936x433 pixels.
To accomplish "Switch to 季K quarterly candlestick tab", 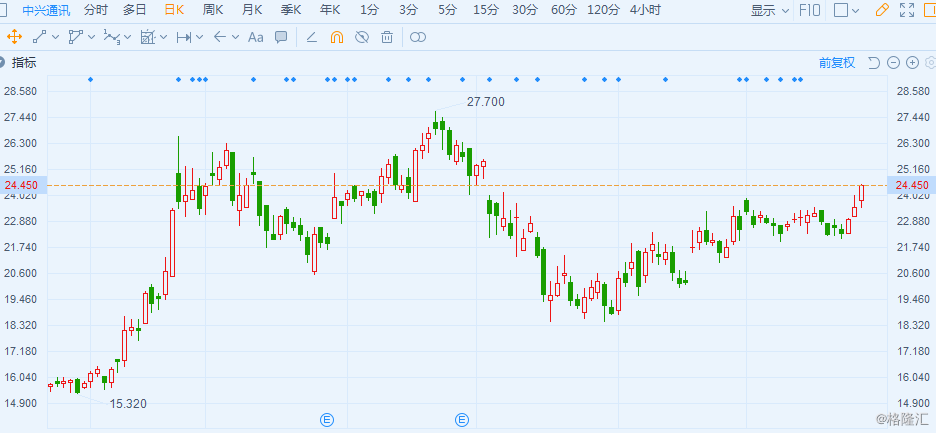I will [291, 10].
